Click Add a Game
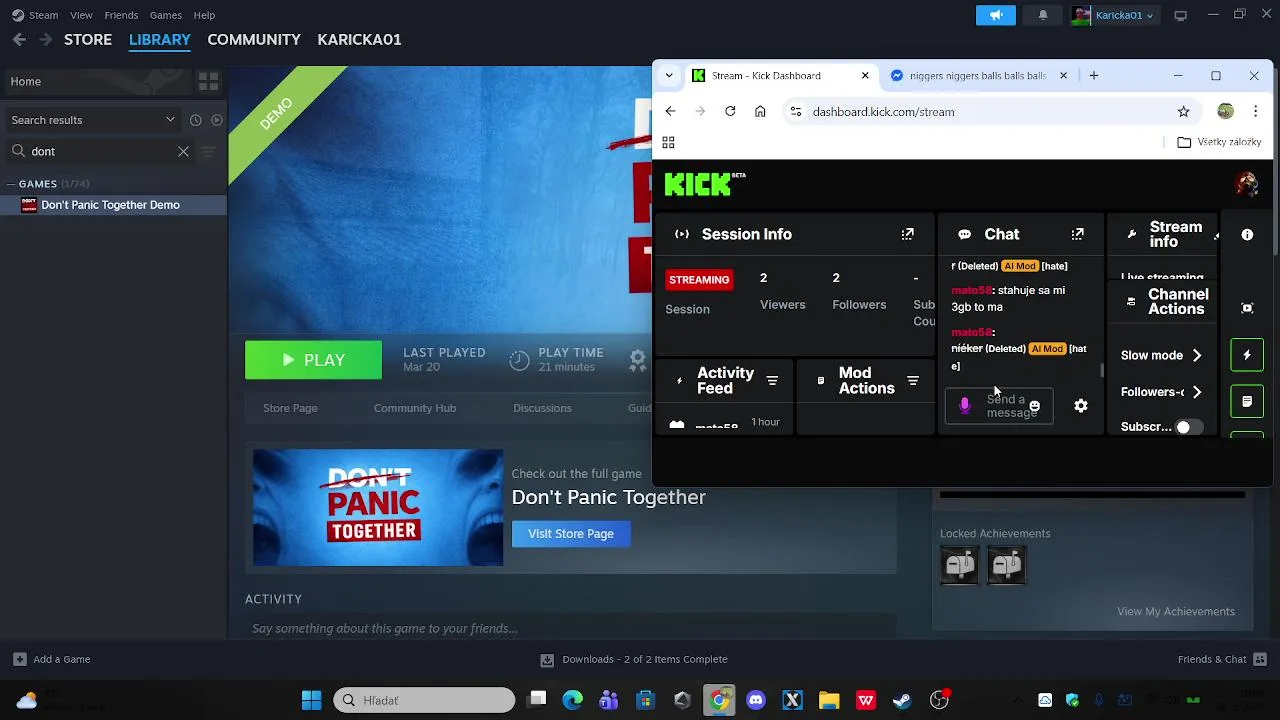 coord(52,660)
